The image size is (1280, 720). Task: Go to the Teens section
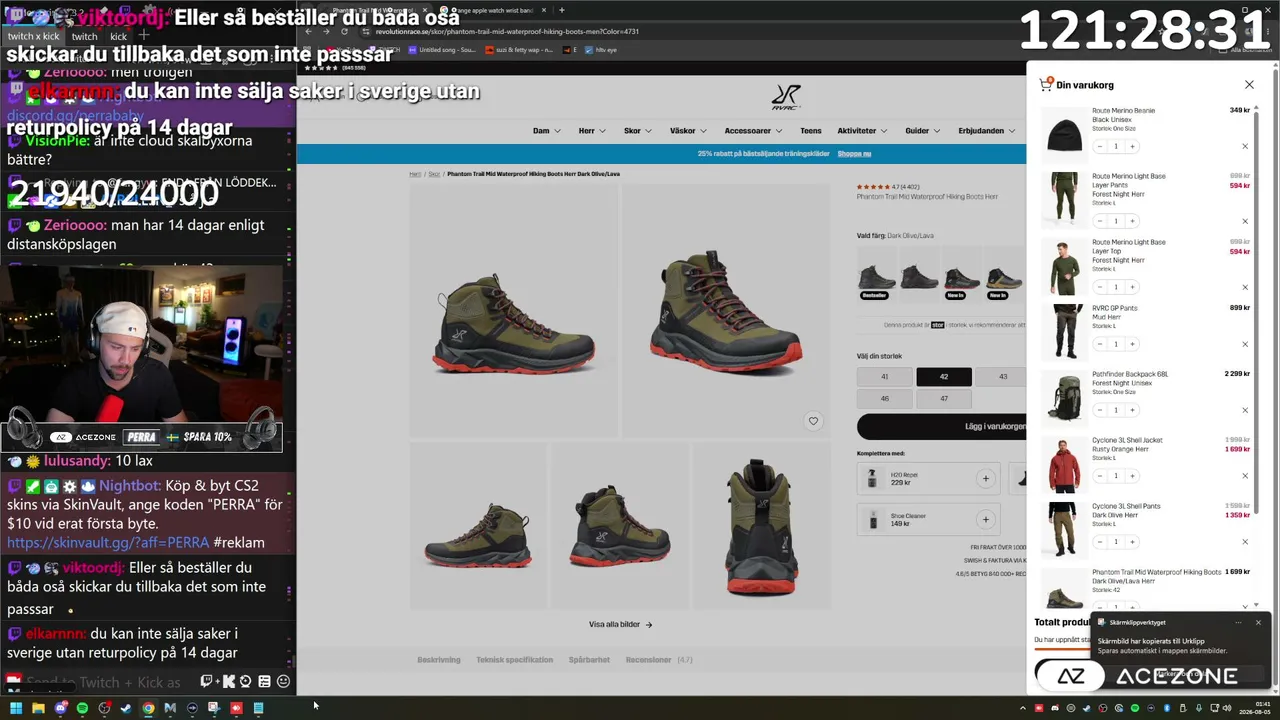pos(810,131)
